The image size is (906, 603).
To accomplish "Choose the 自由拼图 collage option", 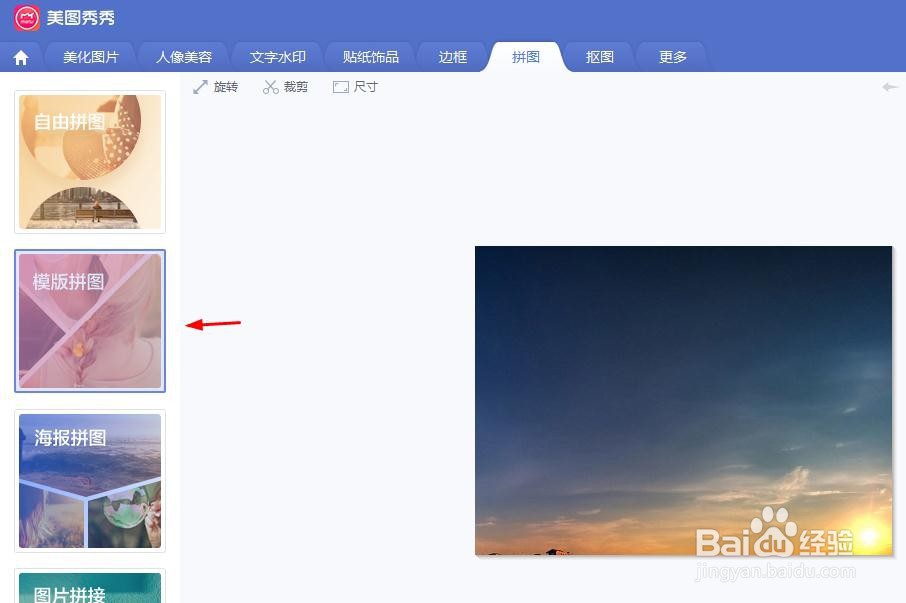I will tap(90, 162).
